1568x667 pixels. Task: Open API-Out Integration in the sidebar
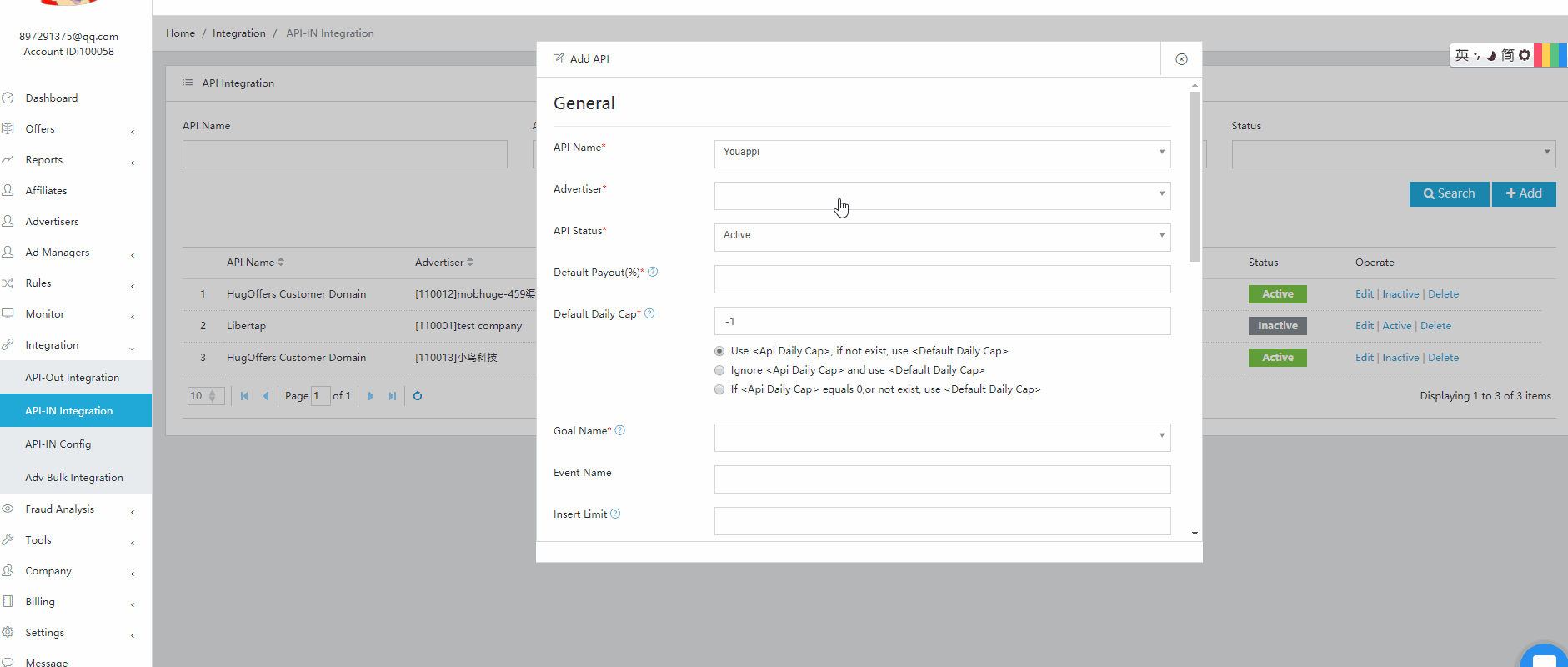coord(72,378)
